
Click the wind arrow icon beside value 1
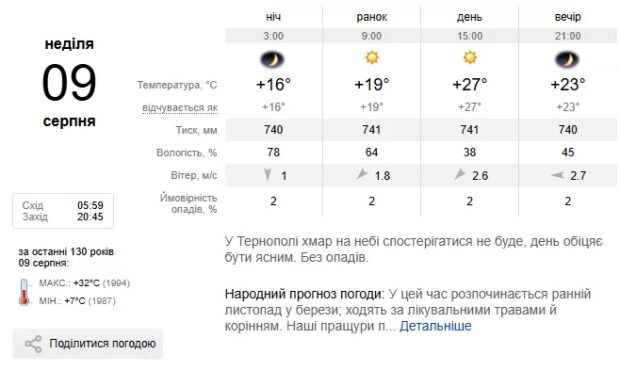pos(268,174)
